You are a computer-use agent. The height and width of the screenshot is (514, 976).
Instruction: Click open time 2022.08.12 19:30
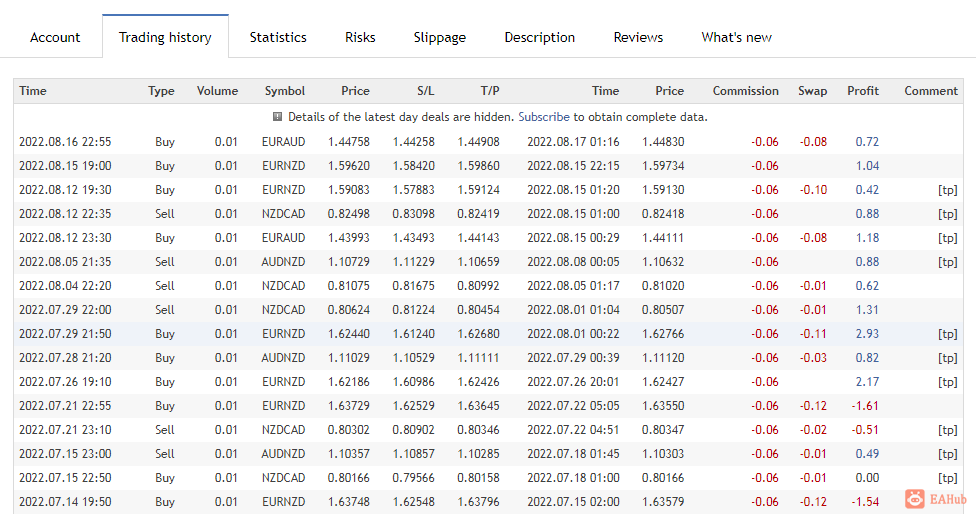65,190
